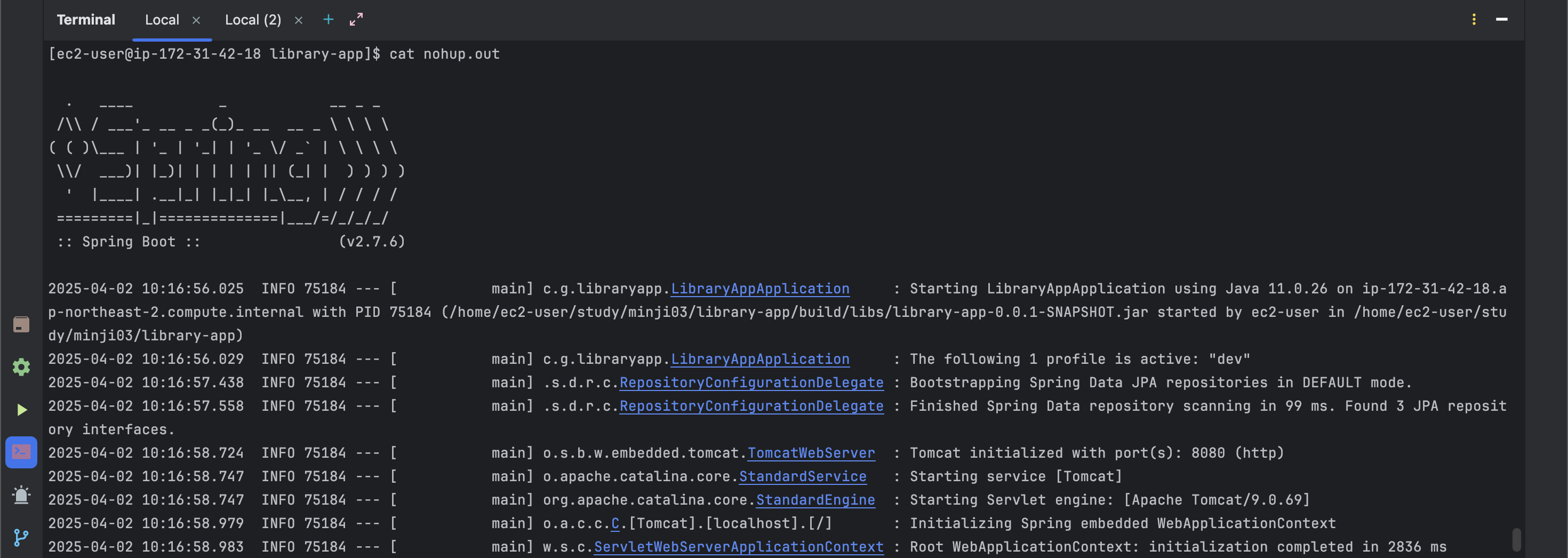Click the terminal vertical scrollbar thumb
Screen dimensions: 1568x558
[x=1516, y=539]
